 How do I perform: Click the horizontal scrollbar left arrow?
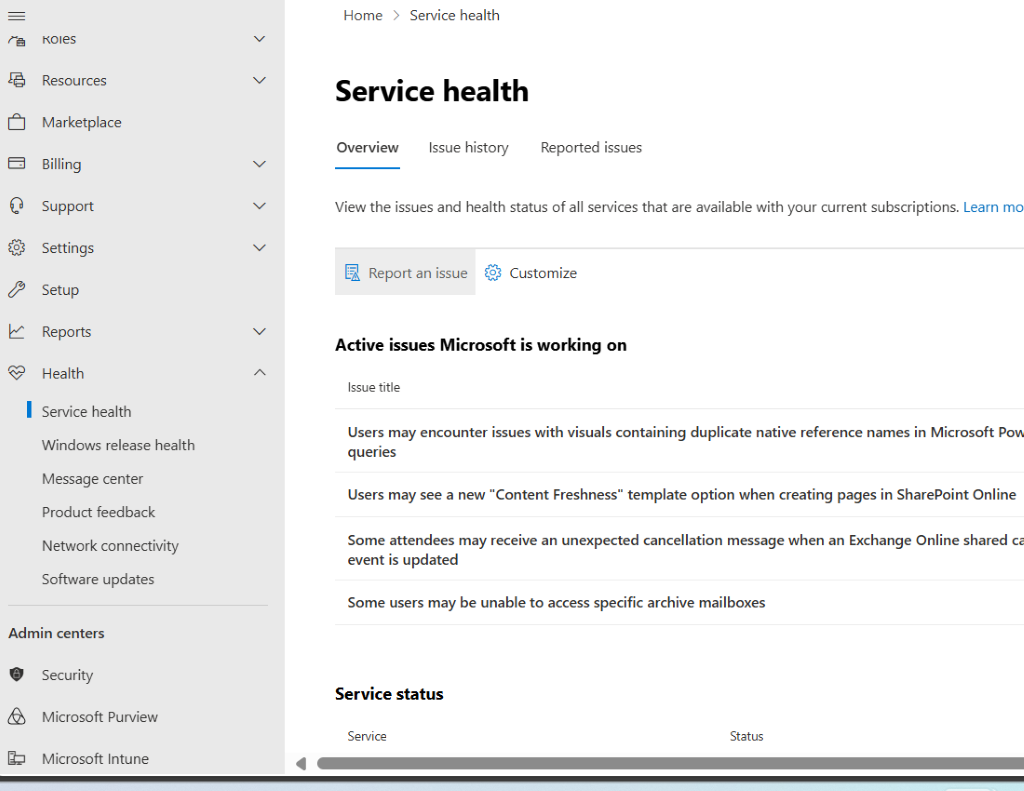300,763
